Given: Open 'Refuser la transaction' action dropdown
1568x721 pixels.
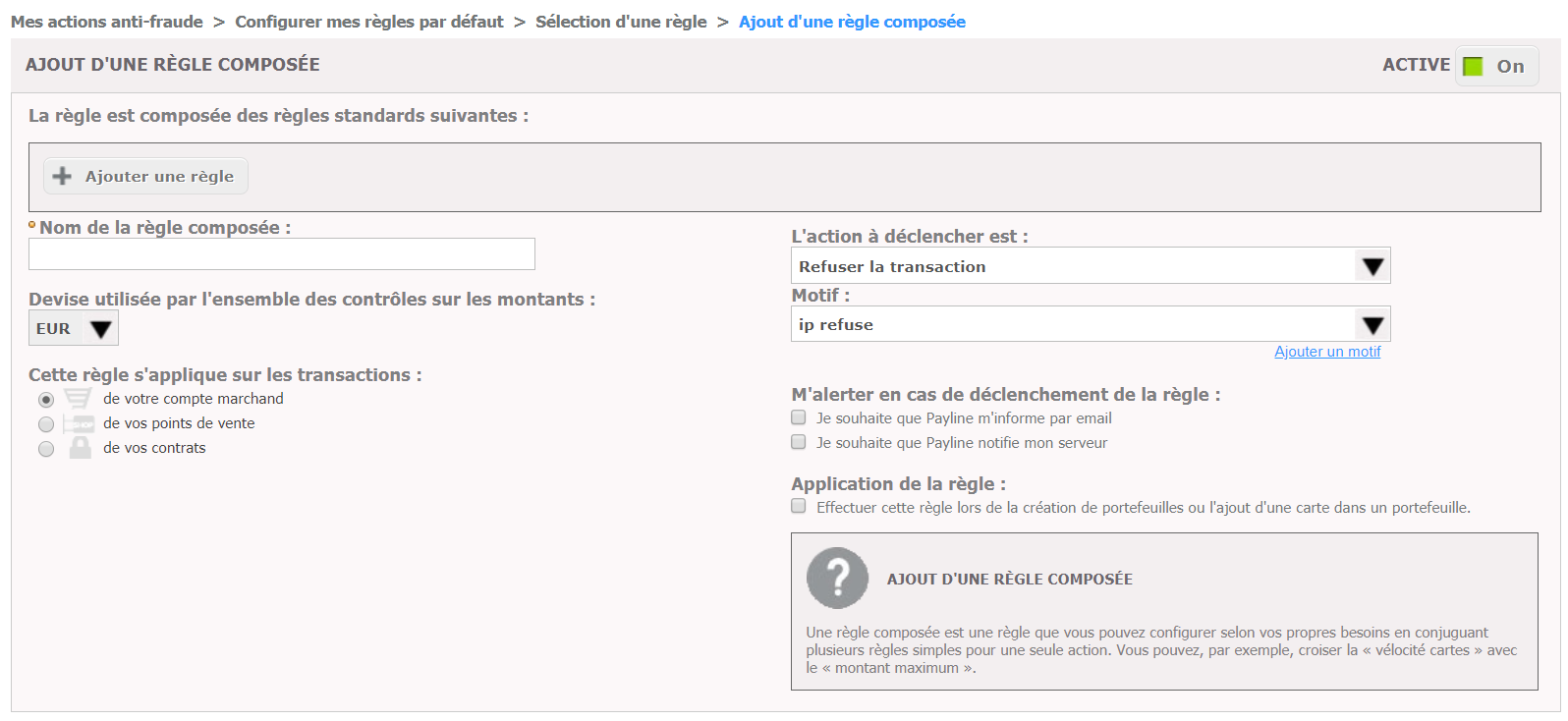Looking at the screenshot, I should 1091,265.
